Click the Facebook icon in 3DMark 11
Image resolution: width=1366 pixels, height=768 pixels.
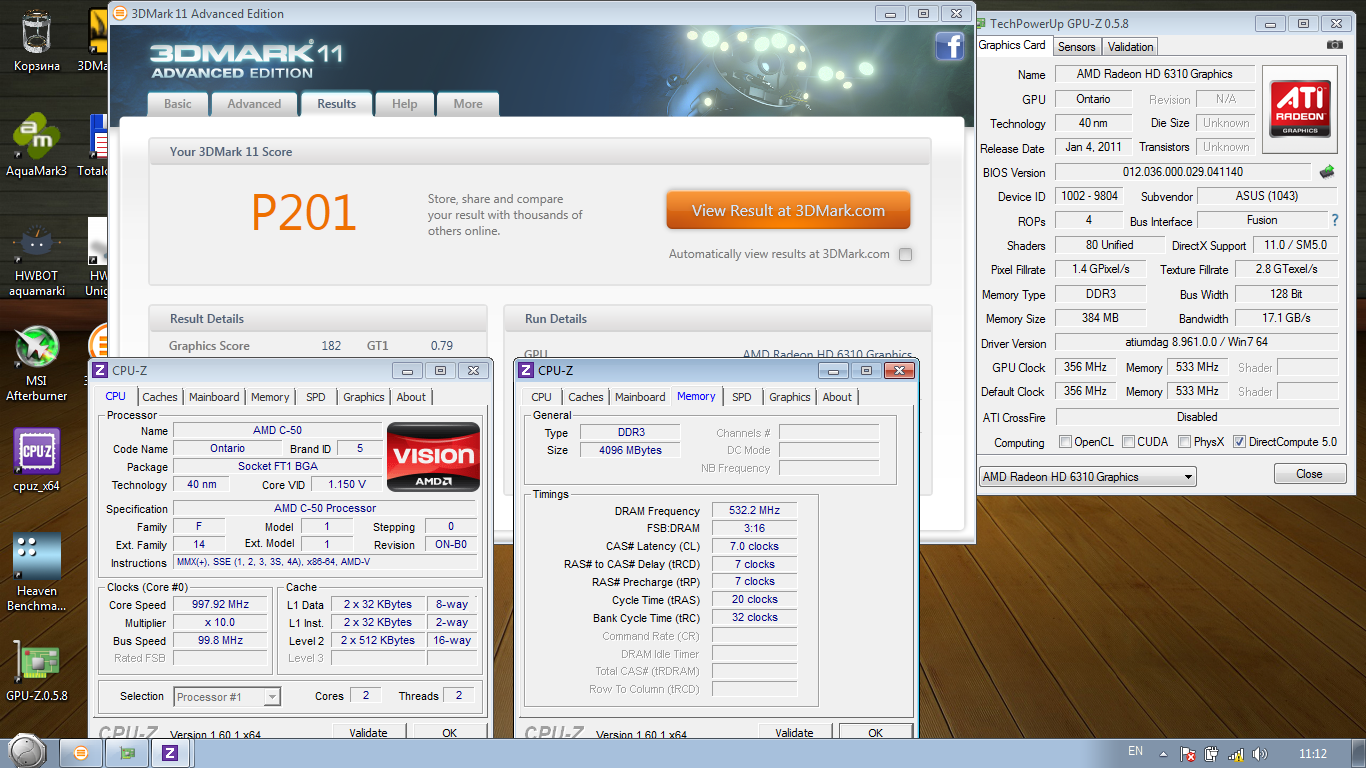click(x=949, y=46)
